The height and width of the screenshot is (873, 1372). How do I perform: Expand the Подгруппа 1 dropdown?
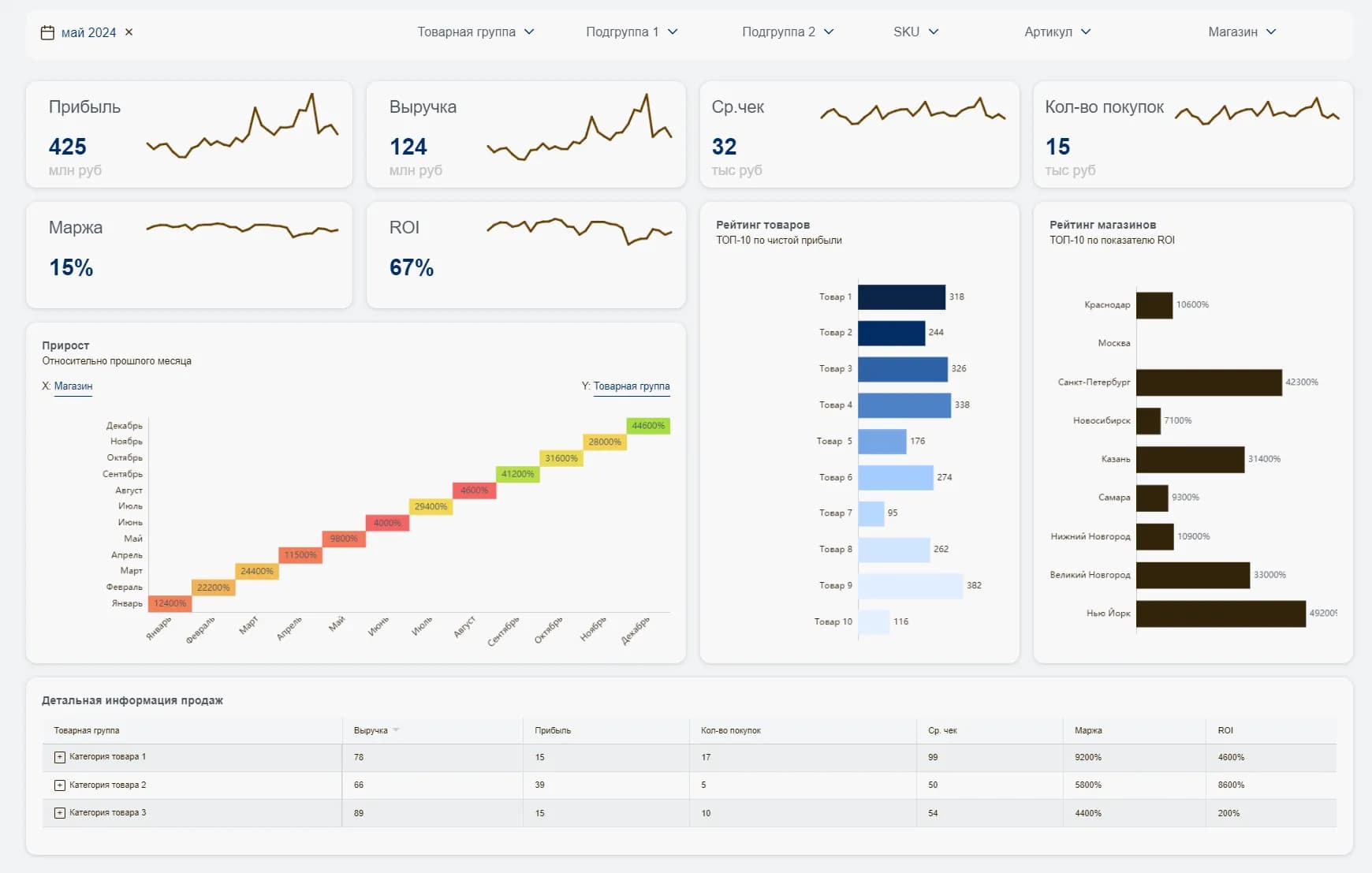[632, 32]
